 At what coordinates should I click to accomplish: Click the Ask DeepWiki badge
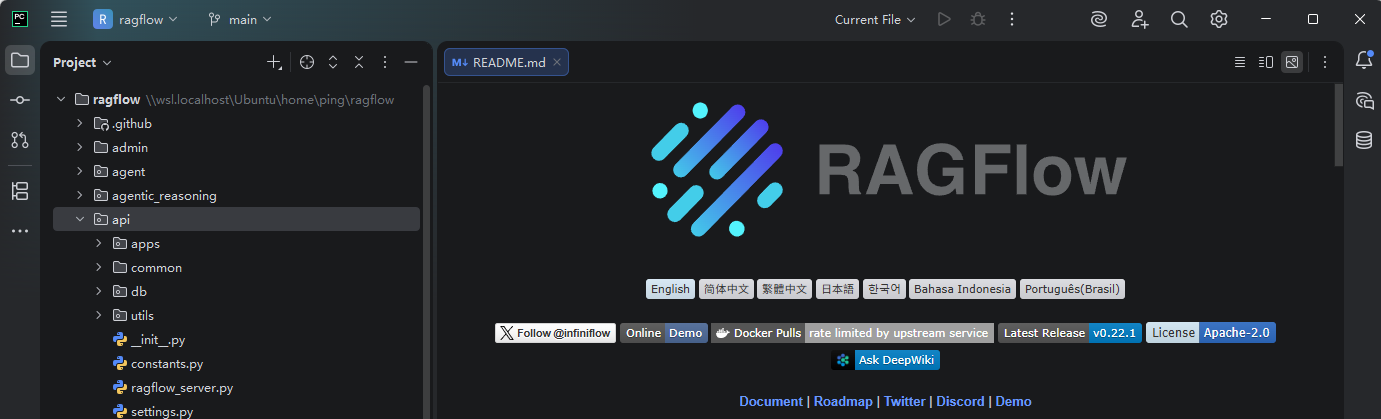click(885, 359)
